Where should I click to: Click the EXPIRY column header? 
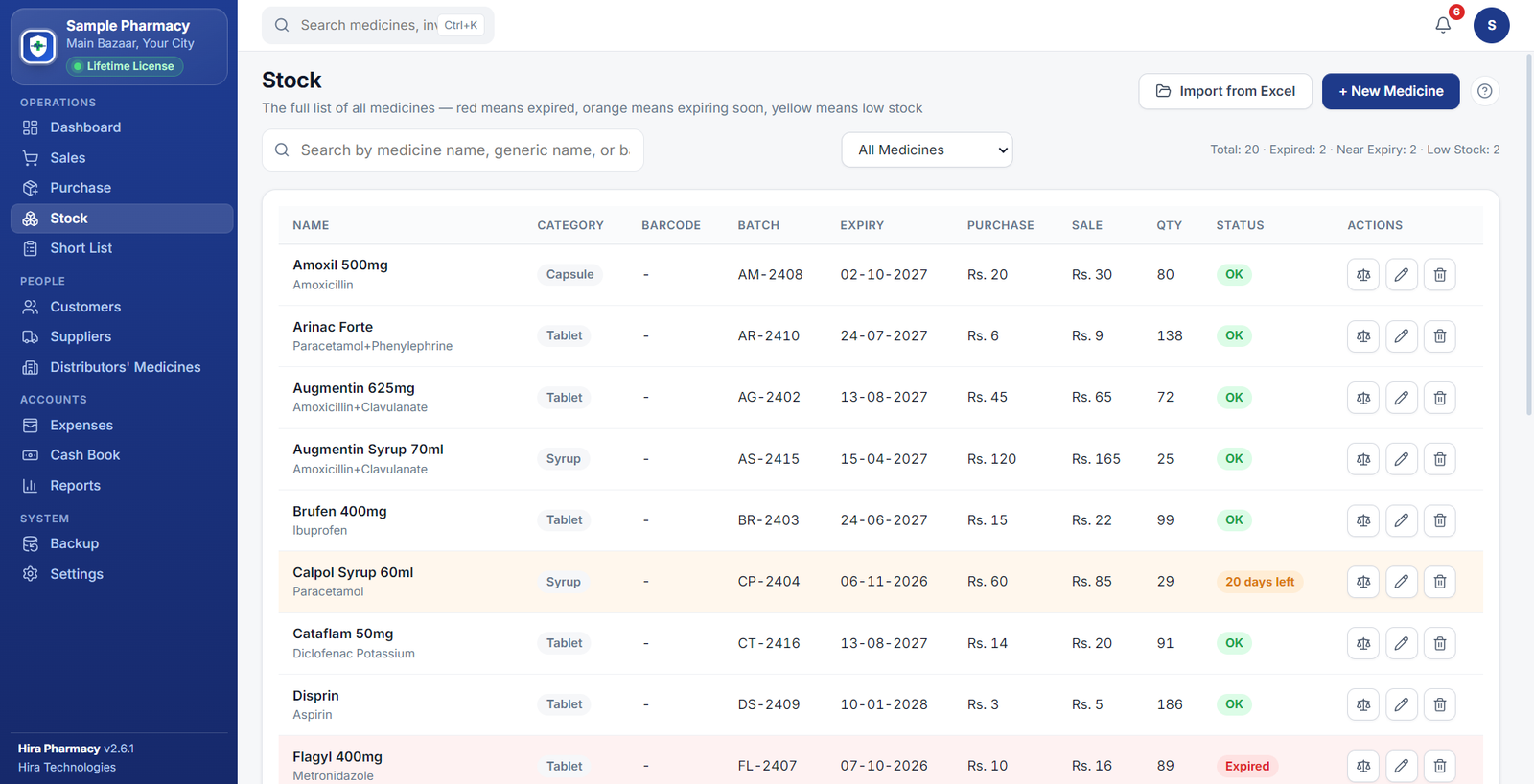point(862,225)
